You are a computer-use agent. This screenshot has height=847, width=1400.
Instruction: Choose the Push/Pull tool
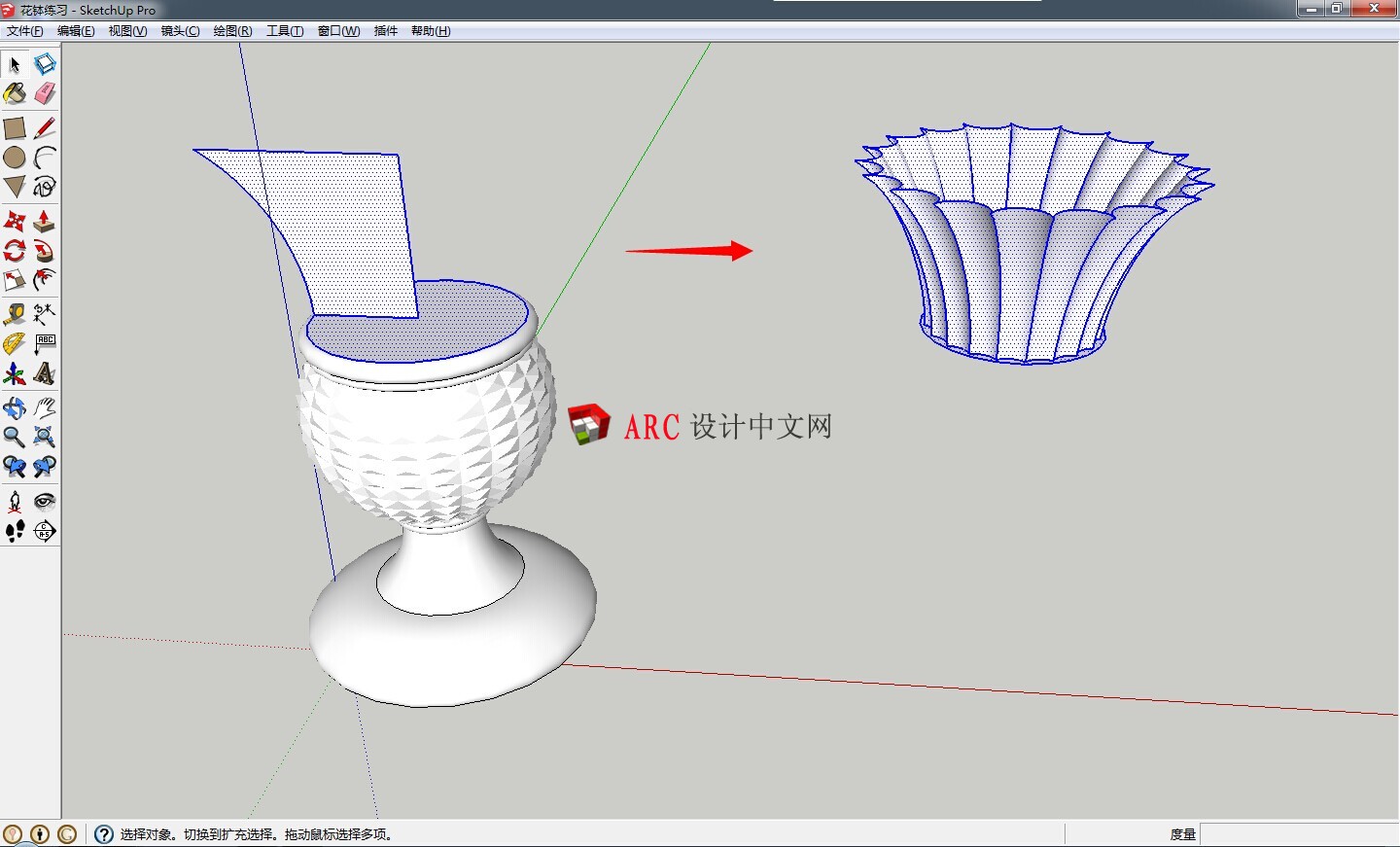[45, 221]
